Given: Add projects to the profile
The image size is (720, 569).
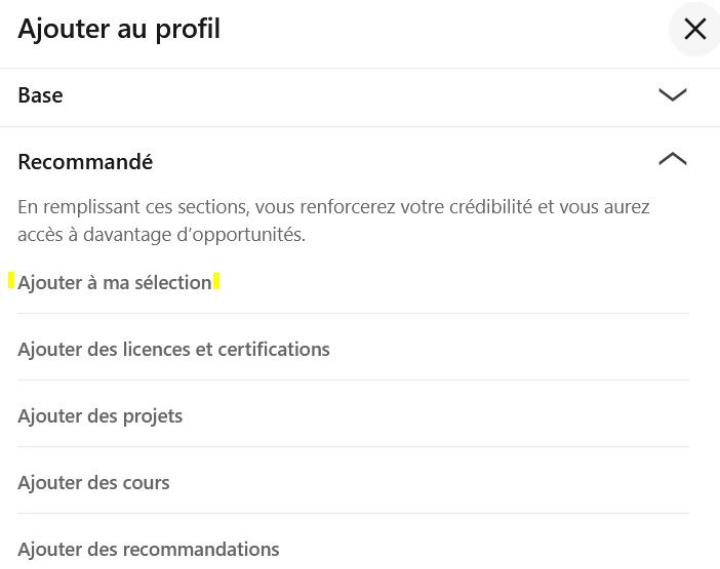Looking at the screenshot, I should [x=100, y=416].
